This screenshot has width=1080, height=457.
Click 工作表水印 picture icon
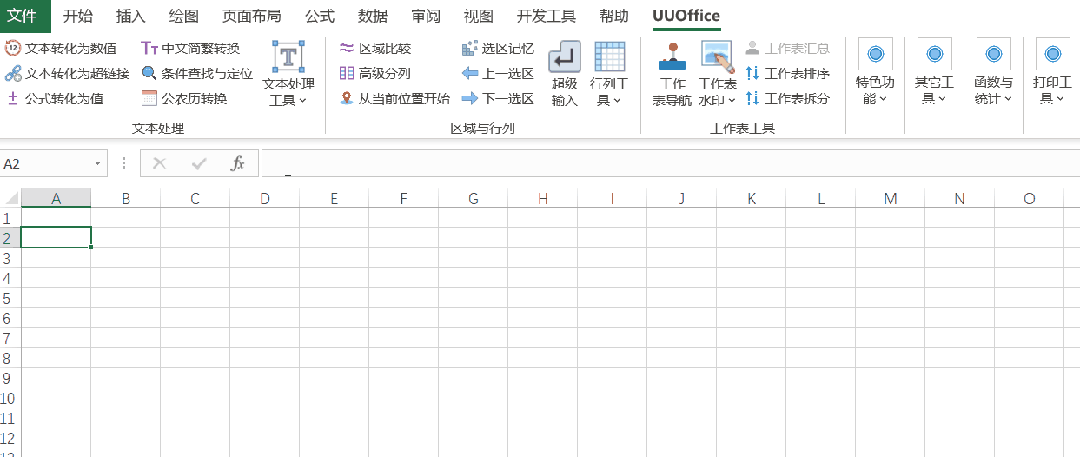pyautogui.click(x=718, y=57)
